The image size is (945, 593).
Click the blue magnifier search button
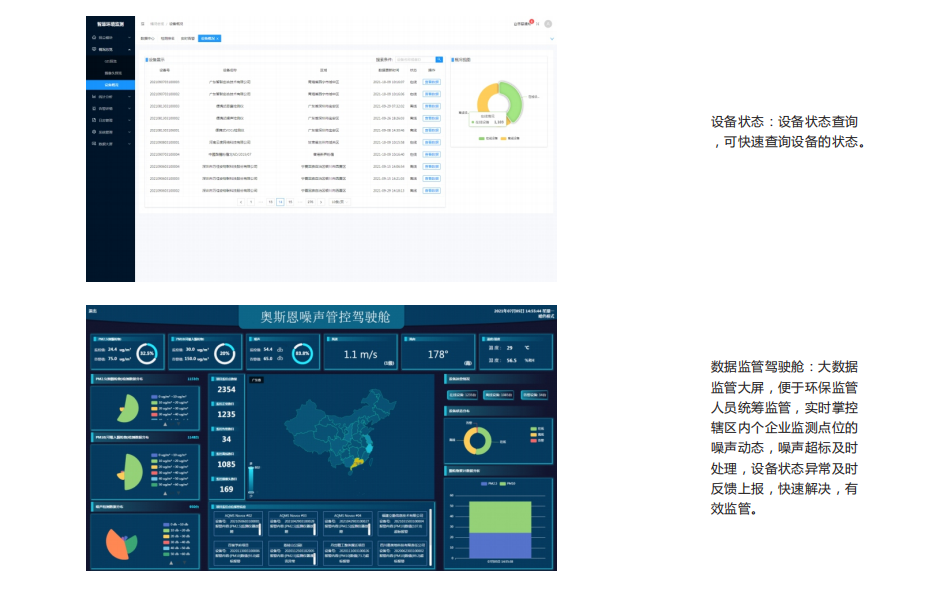pyautogui.click(x=439, y=60)
